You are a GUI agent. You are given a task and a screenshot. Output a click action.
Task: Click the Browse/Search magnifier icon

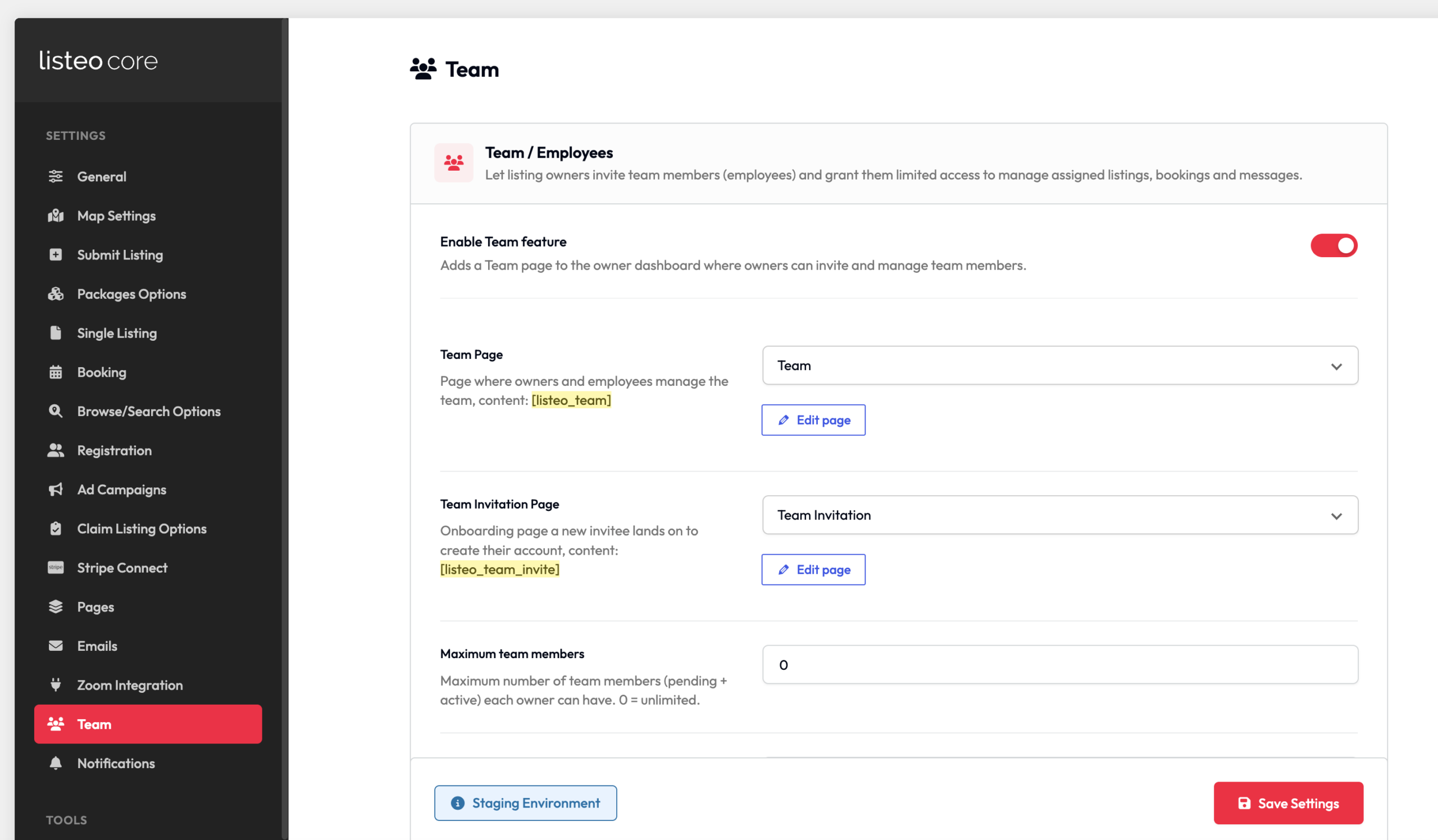56,410
